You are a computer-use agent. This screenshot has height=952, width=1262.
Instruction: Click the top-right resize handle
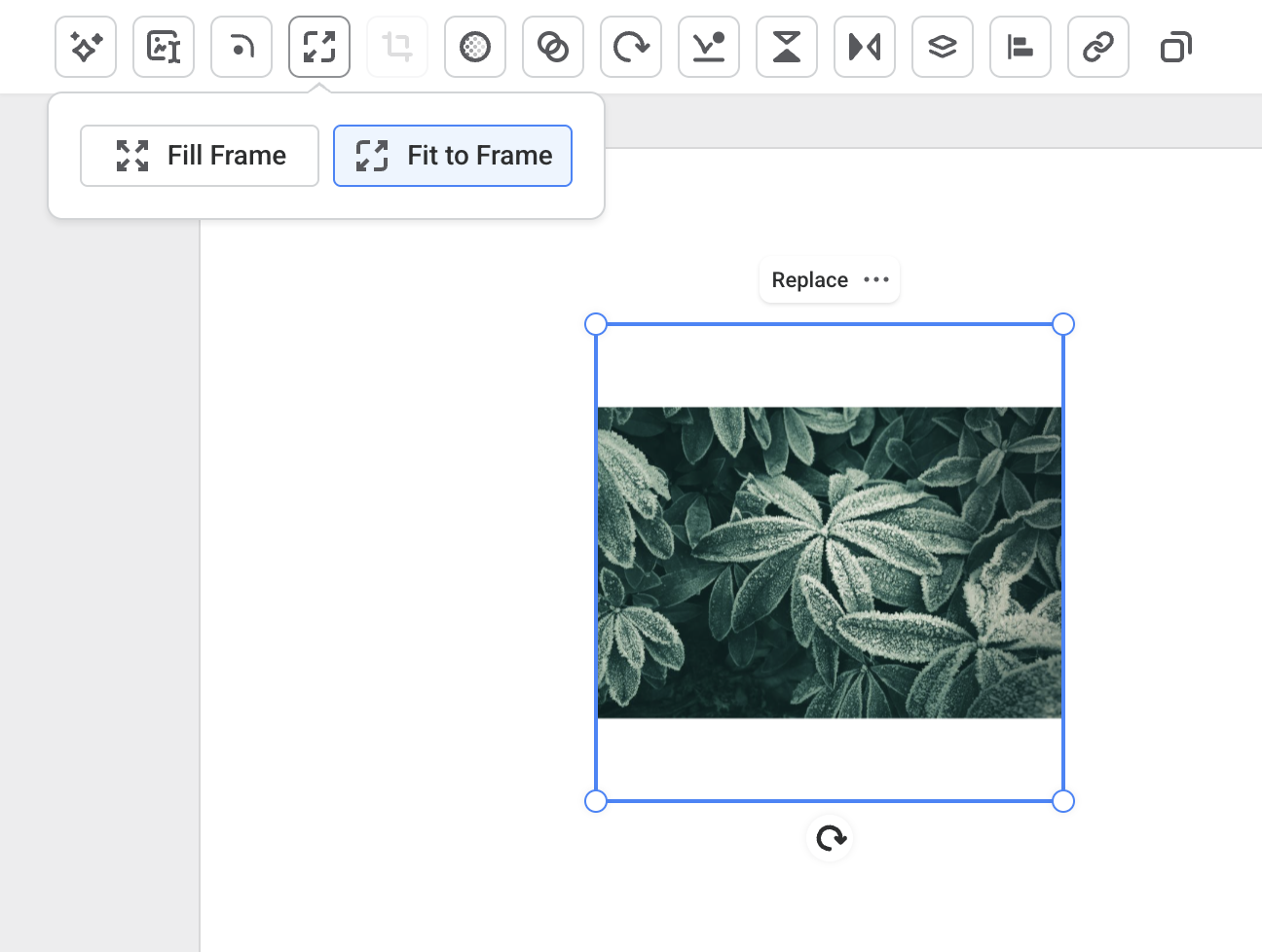pyautogui.click(x=1063, y=324)
